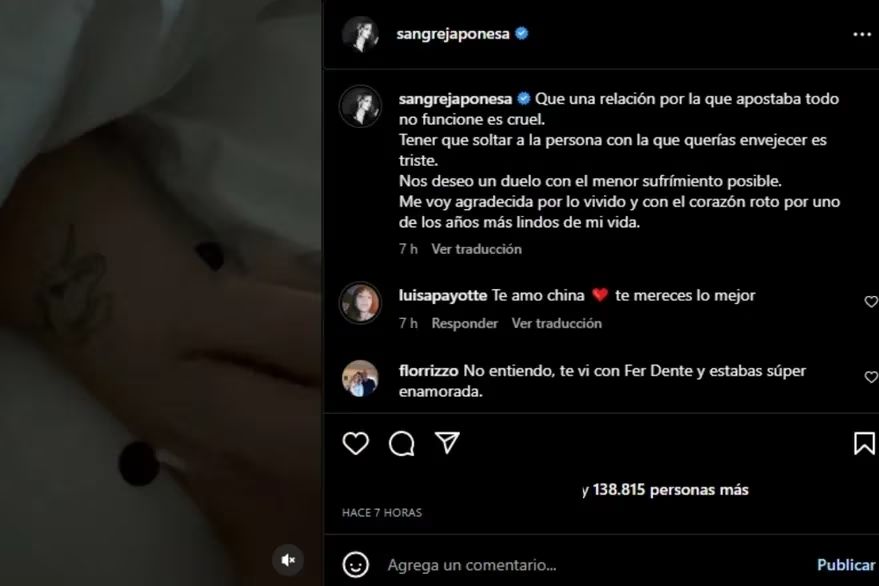Screen dimensions: 879x586
Task: Open the three-dot options menu
Action: pyautogui.click(x=862, y=35)
